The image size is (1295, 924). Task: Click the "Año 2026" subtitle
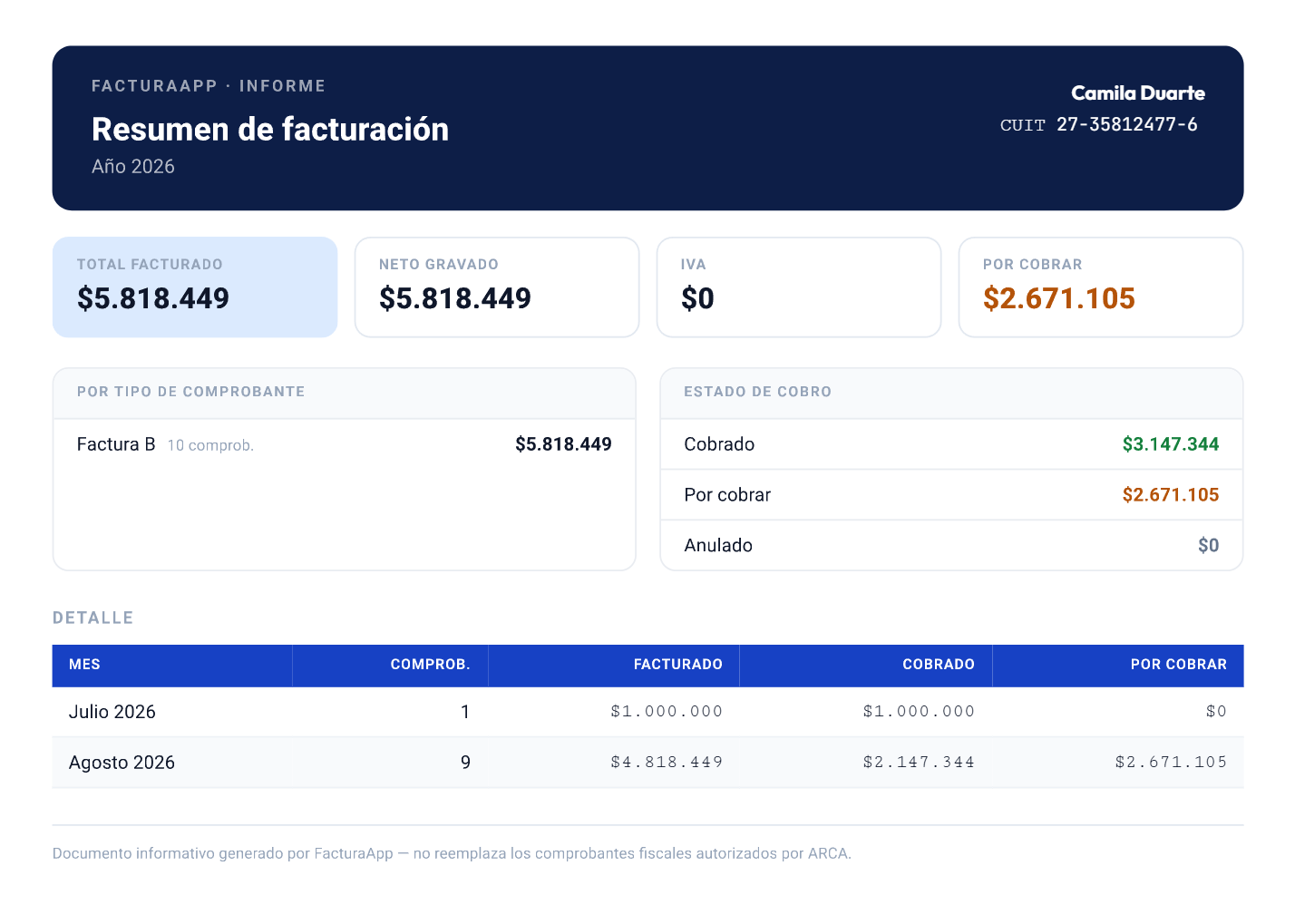coord(133,167)
